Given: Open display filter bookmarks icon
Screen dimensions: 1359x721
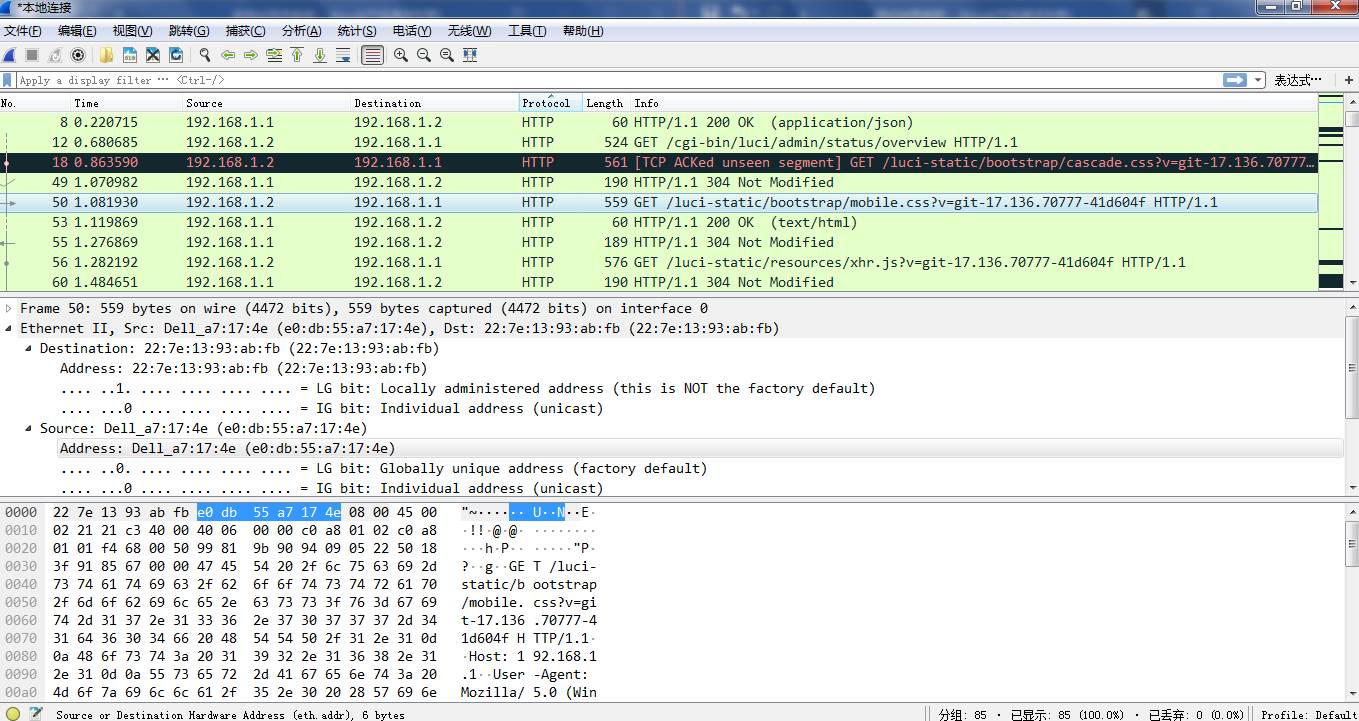Looking at the screenshot, I should 8,80.
